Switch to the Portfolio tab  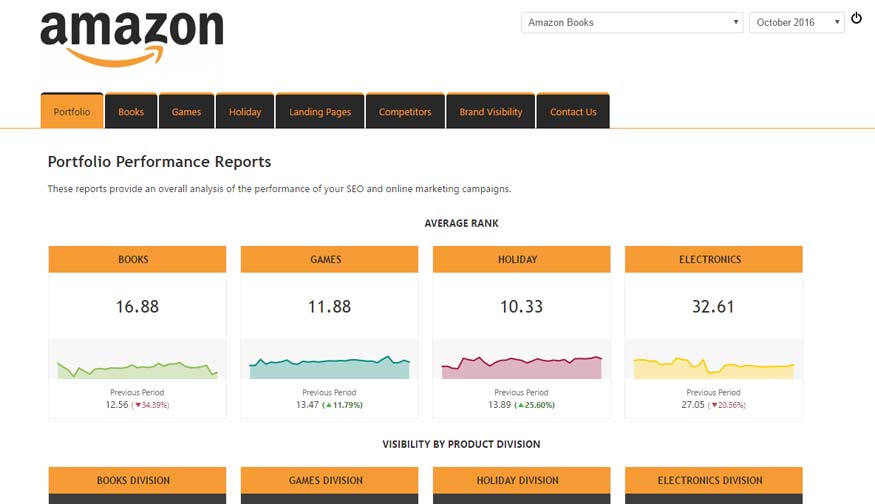pyautogui.click(x=72, y=112)
